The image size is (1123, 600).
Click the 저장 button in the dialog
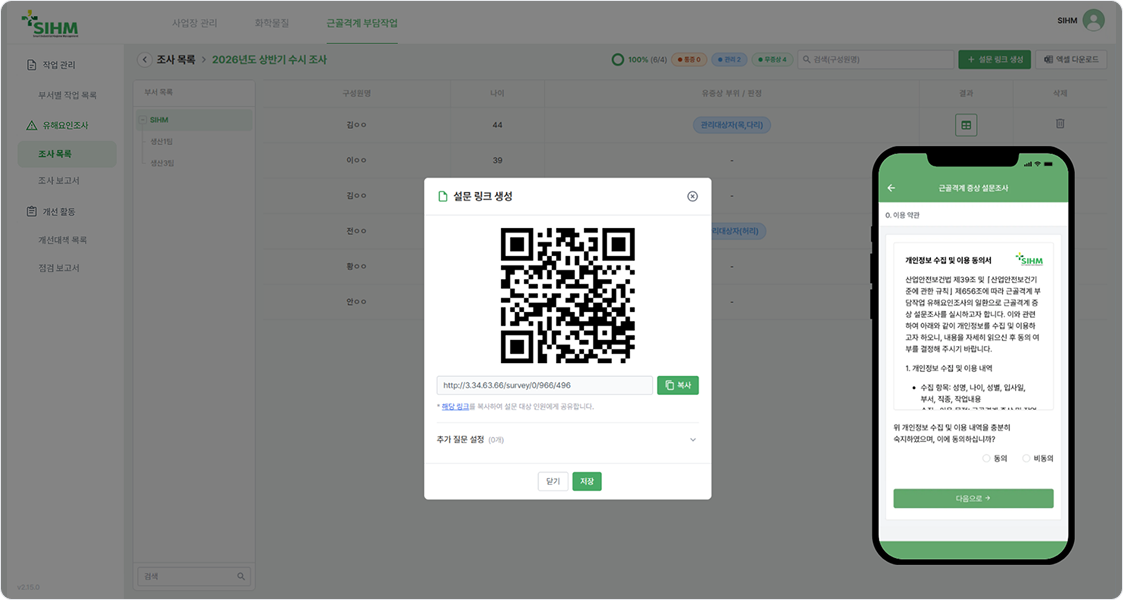point(587,482)
